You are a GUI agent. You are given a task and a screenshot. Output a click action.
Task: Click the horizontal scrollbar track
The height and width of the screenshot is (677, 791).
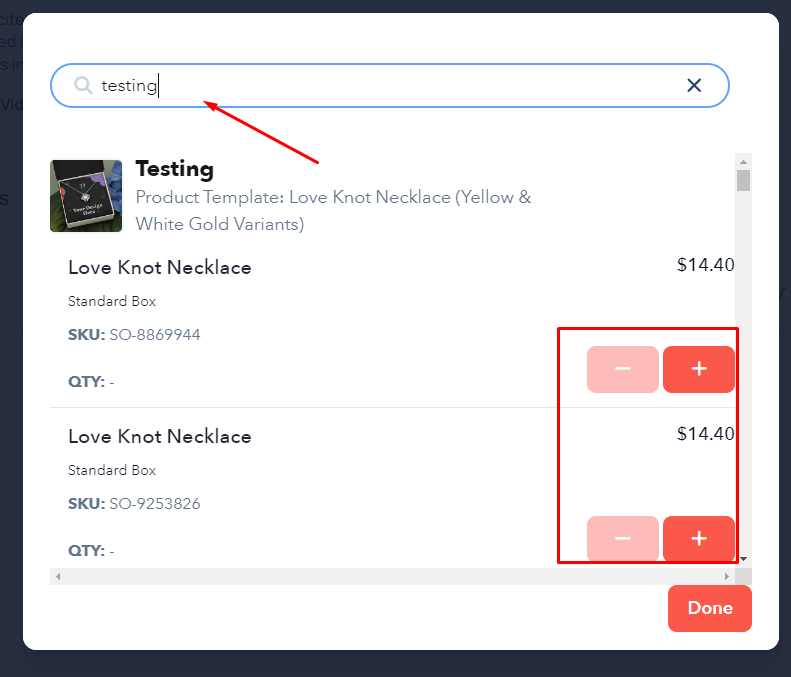[392, 577]
